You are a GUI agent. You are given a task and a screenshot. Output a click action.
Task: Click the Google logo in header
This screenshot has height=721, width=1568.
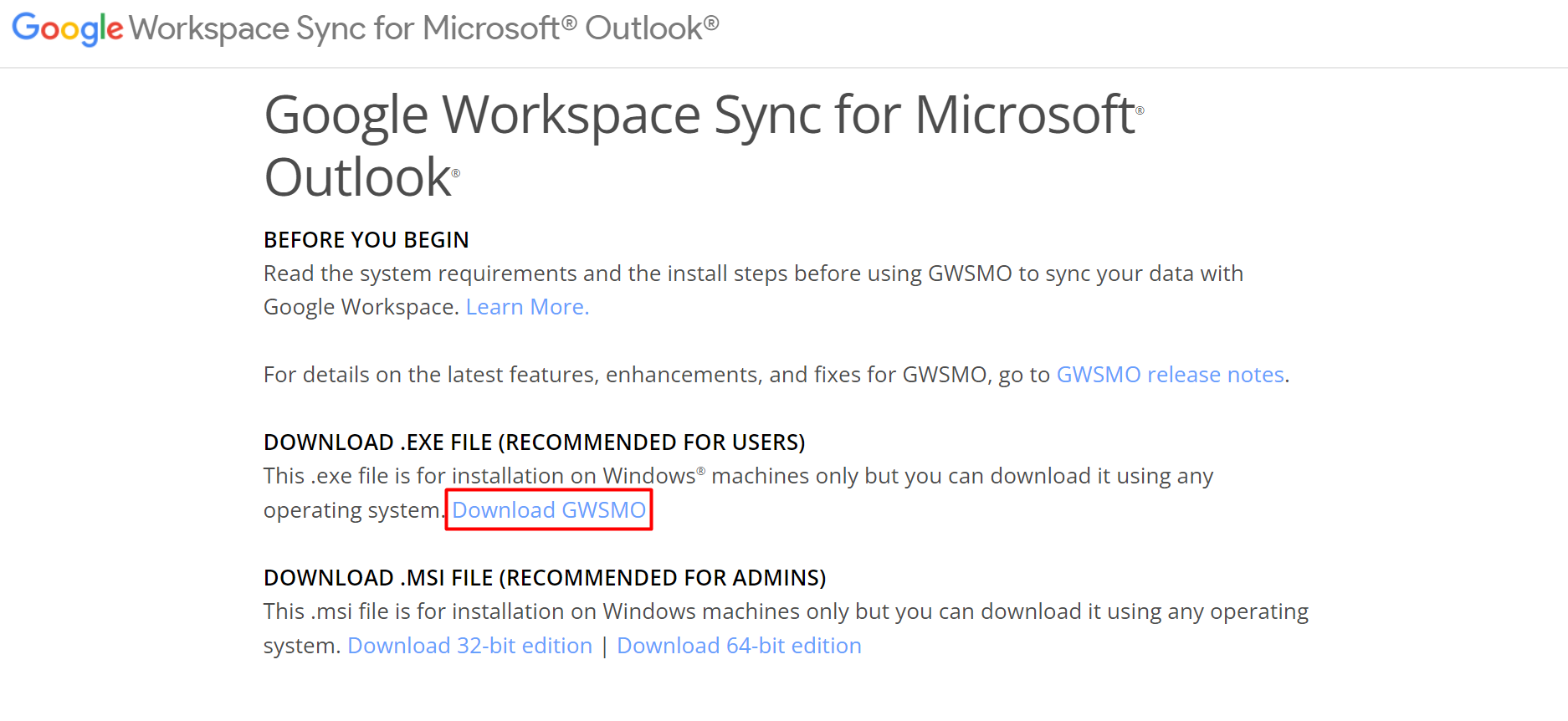68,29
